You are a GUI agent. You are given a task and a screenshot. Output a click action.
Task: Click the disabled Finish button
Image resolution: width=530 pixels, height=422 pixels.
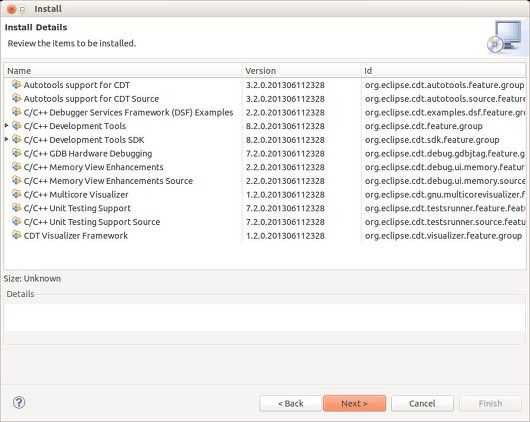coord(490,403)
